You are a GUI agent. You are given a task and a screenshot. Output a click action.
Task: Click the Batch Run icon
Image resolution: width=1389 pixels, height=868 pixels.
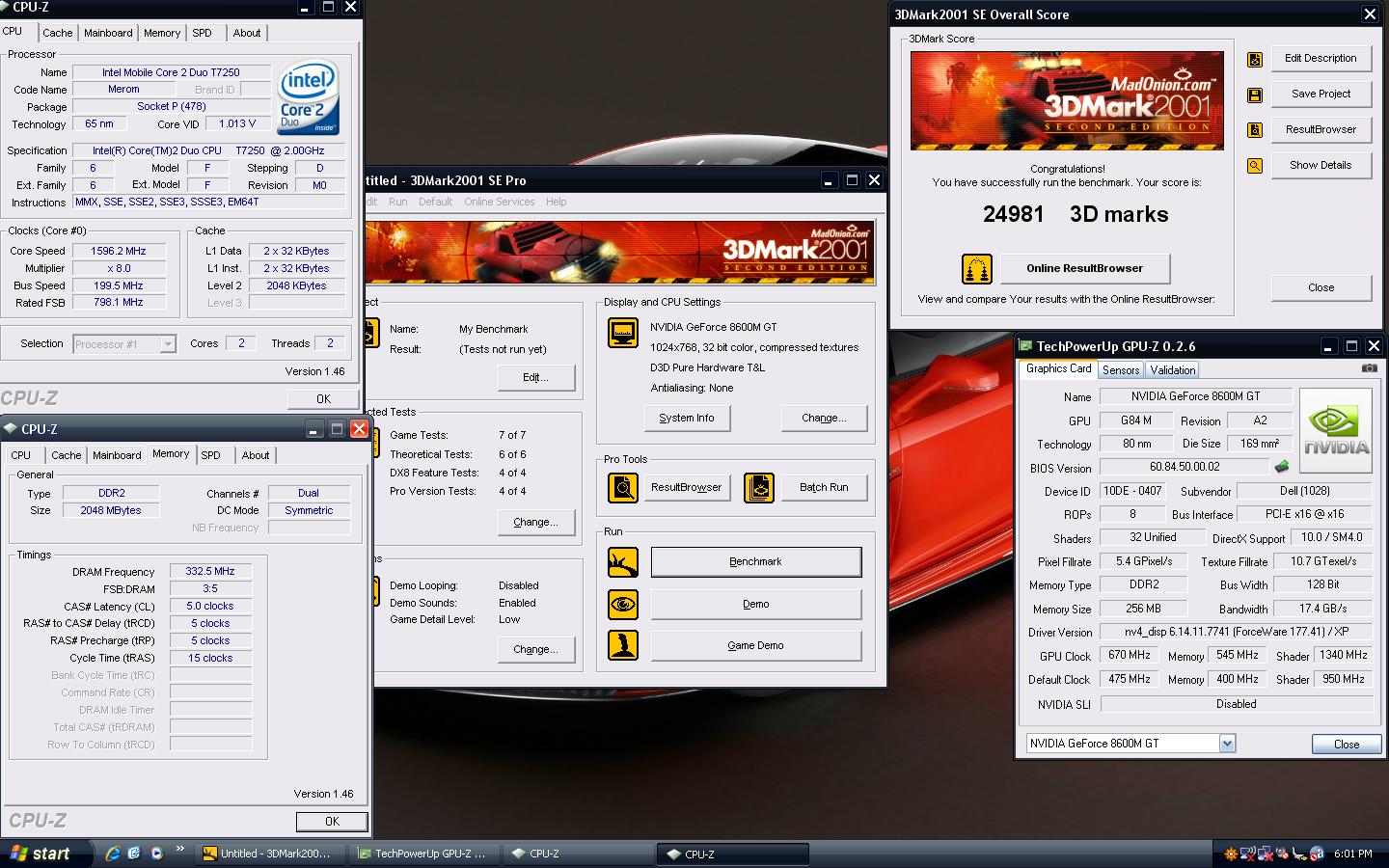(x=758, y=488)
